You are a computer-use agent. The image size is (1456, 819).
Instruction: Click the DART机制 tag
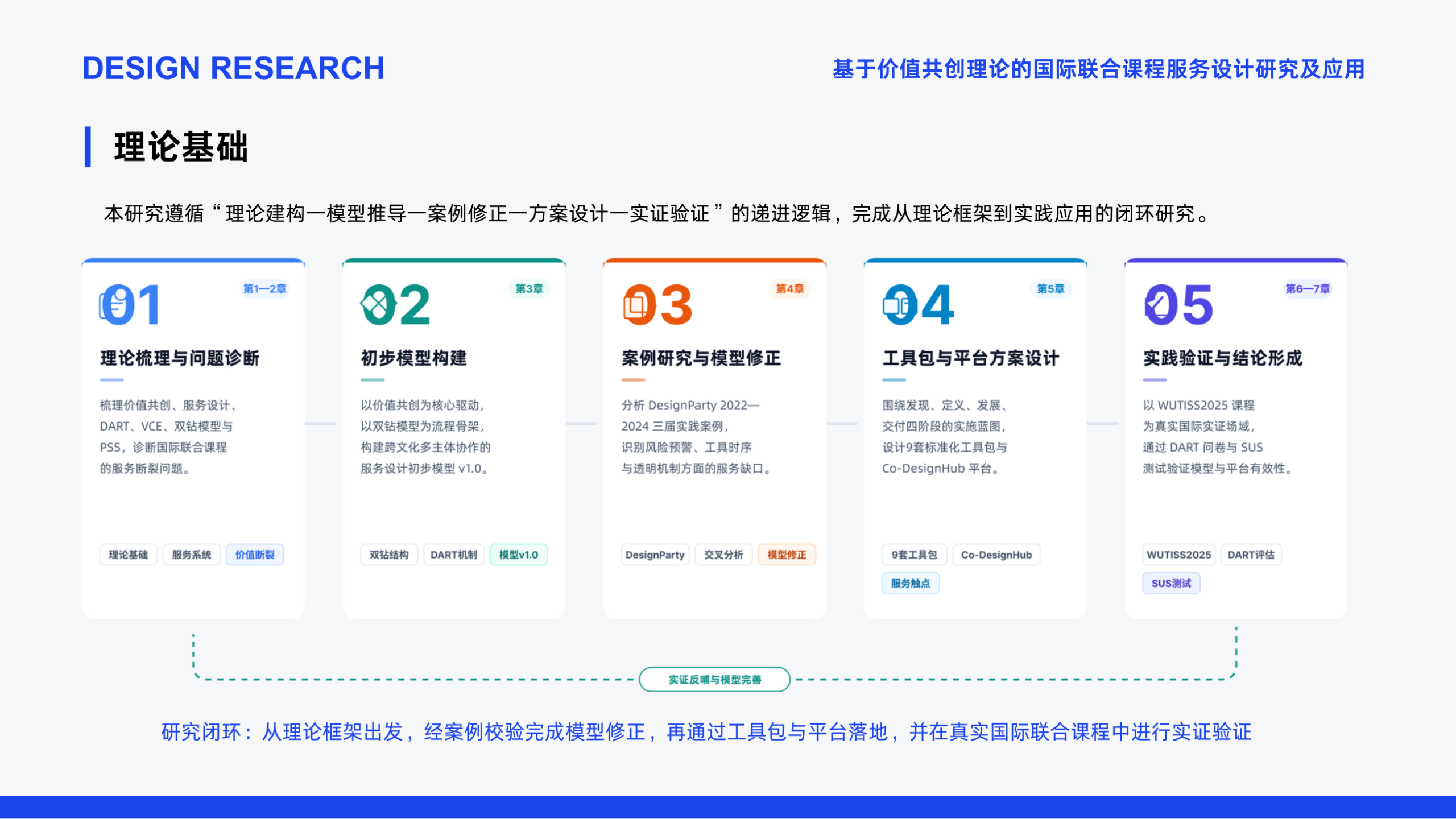(454, 555)
